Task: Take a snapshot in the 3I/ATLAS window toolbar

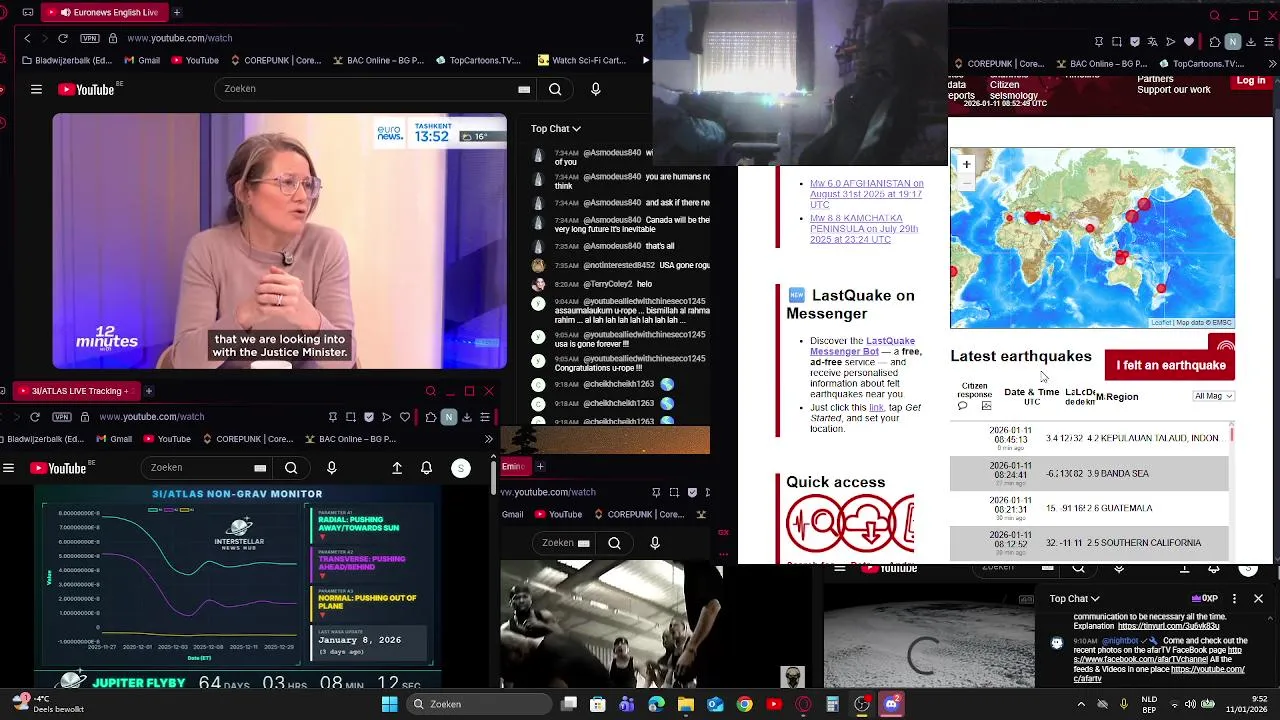Action: 351,417
